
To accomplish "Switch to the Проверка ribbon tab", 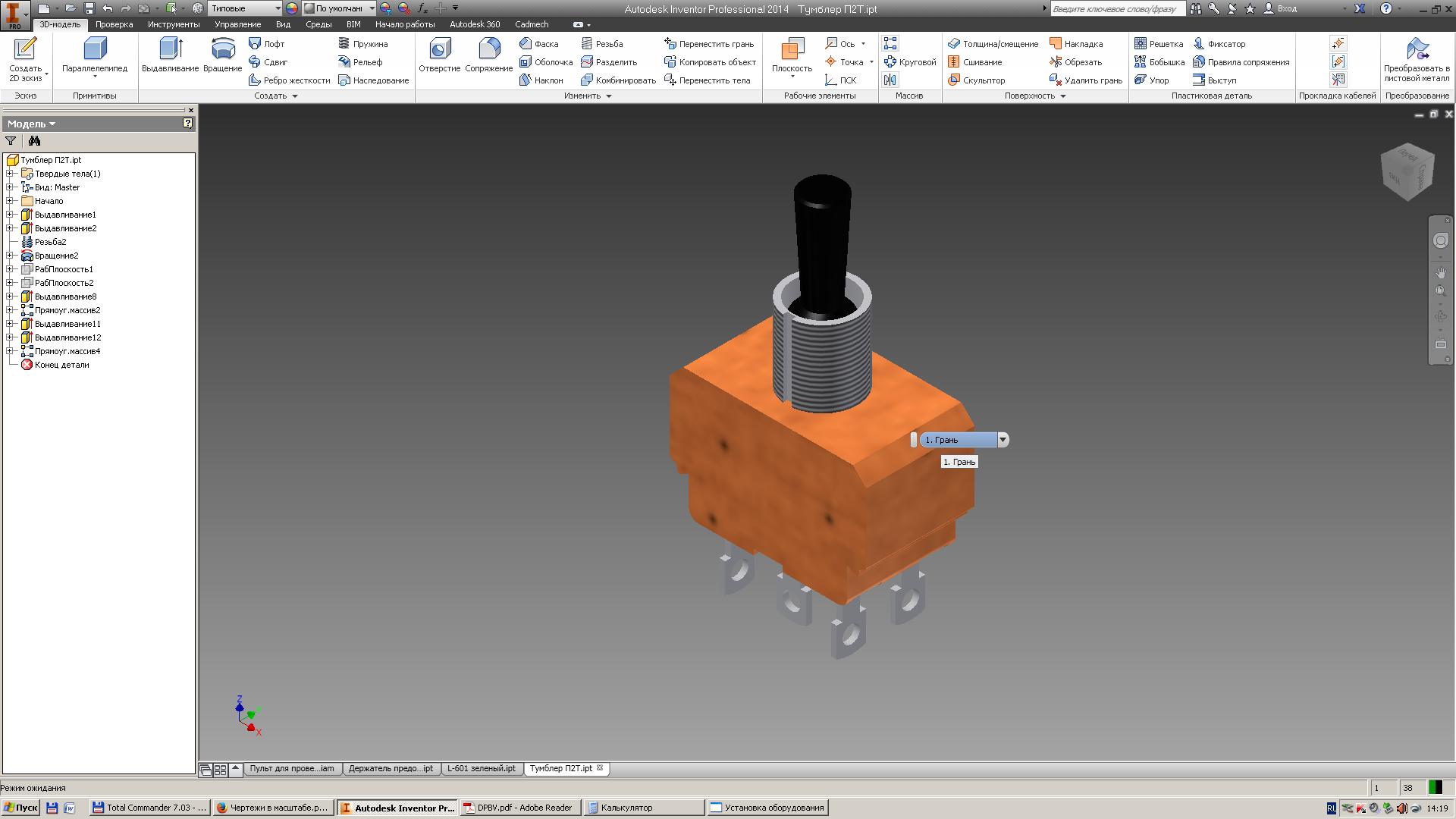I will 115,24.
